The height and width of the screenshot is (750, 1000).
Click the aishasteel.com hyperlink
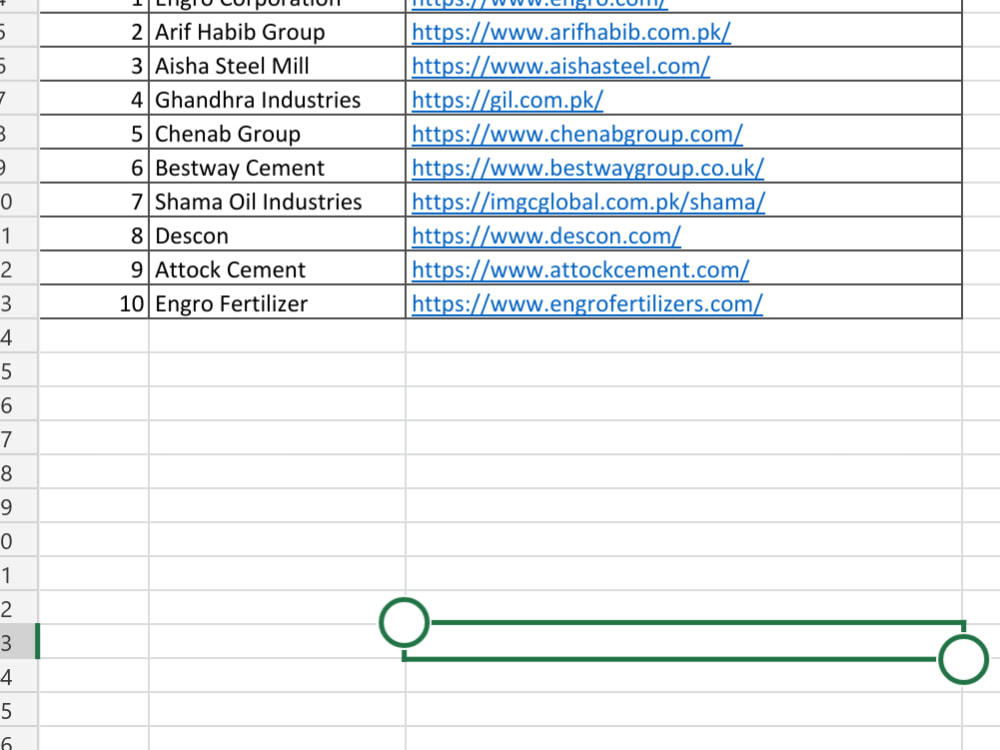[560, 66]
